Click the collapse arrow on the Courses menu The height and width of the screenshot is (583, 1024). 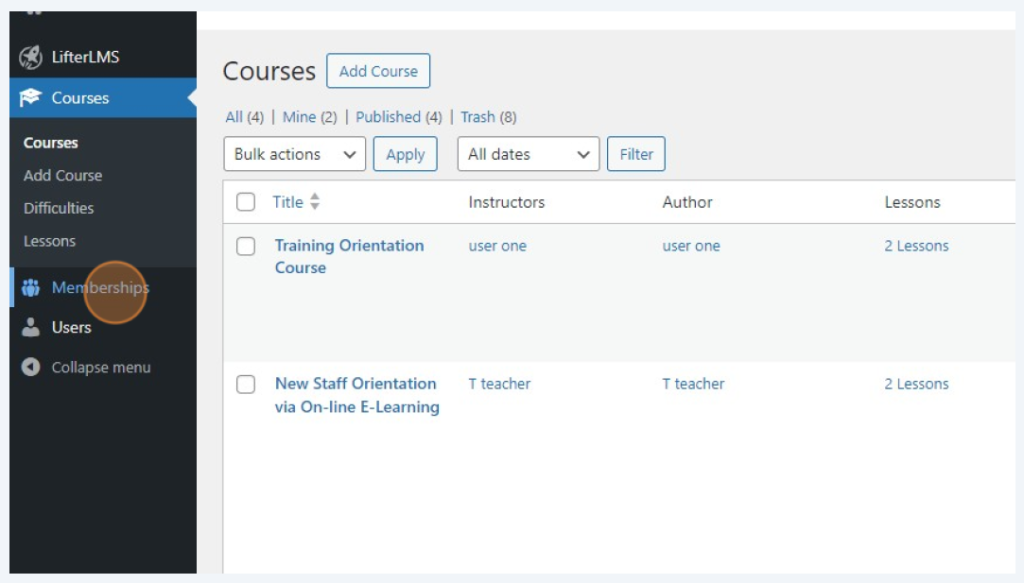[x=188, y=97]
